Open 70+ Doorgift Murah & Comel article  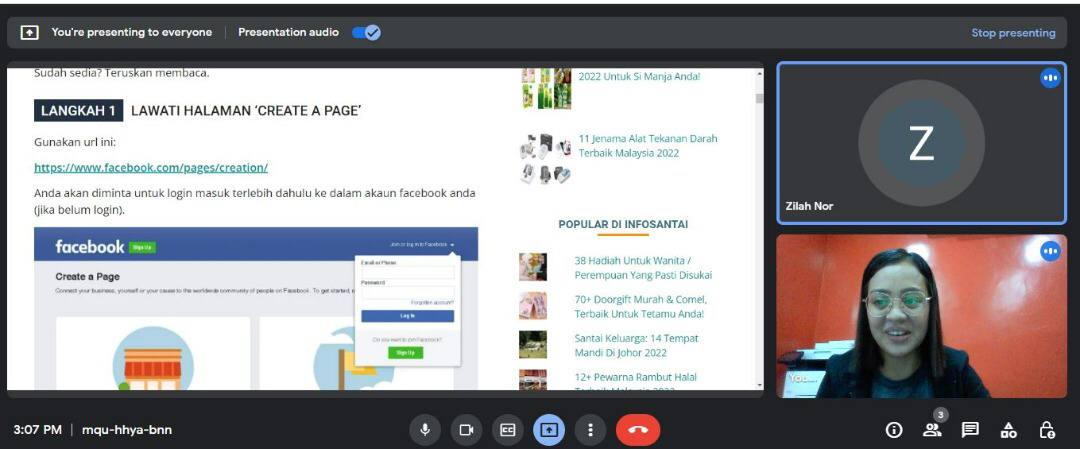tap(641, 306)
